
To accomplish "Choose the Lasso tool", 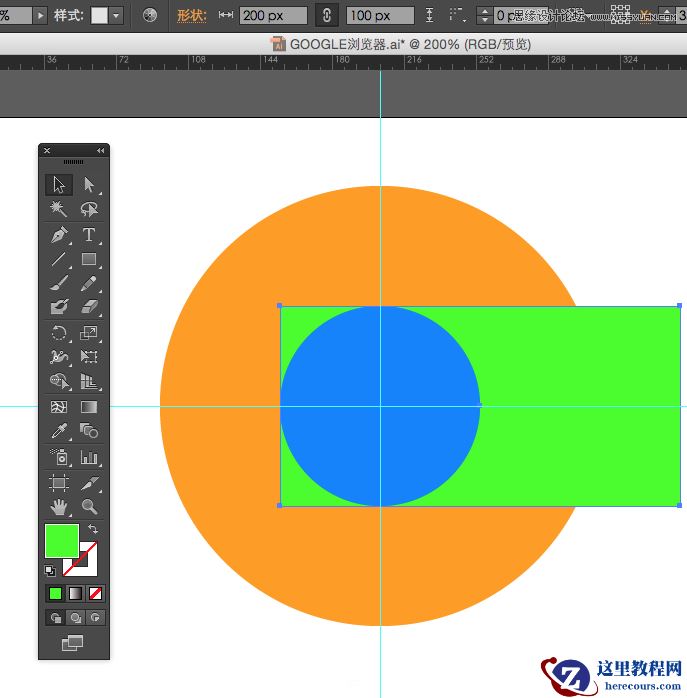I will 89,209.
